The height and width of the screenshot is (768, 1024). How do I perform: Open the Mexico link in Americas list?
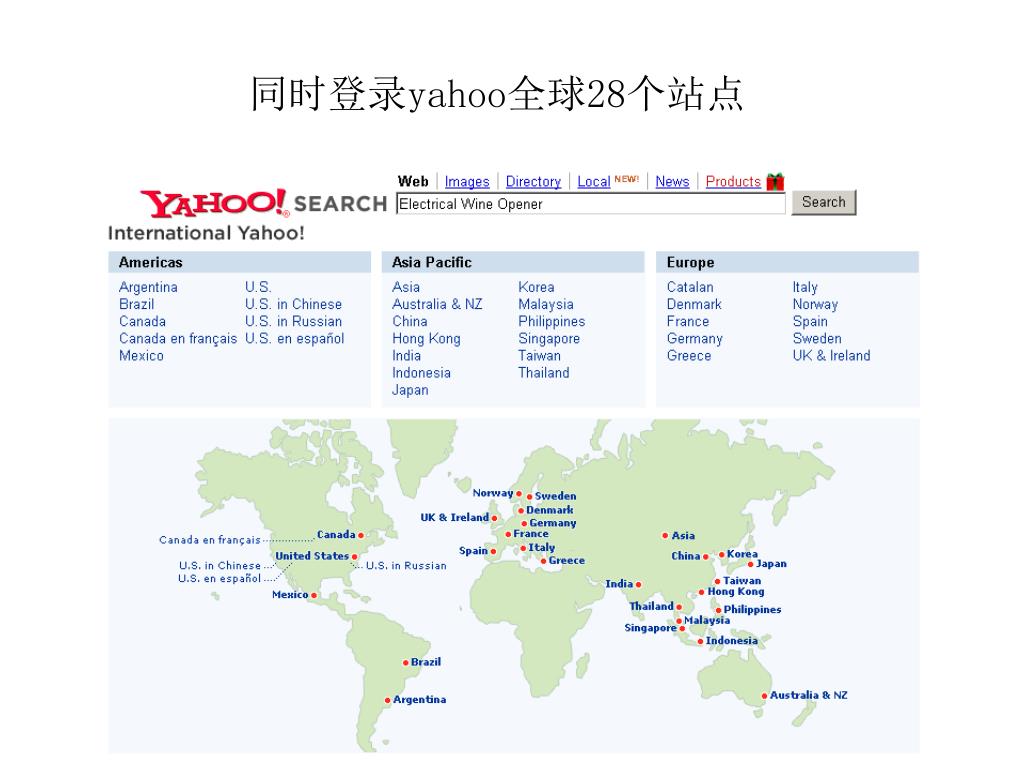(x=141, y=356)
